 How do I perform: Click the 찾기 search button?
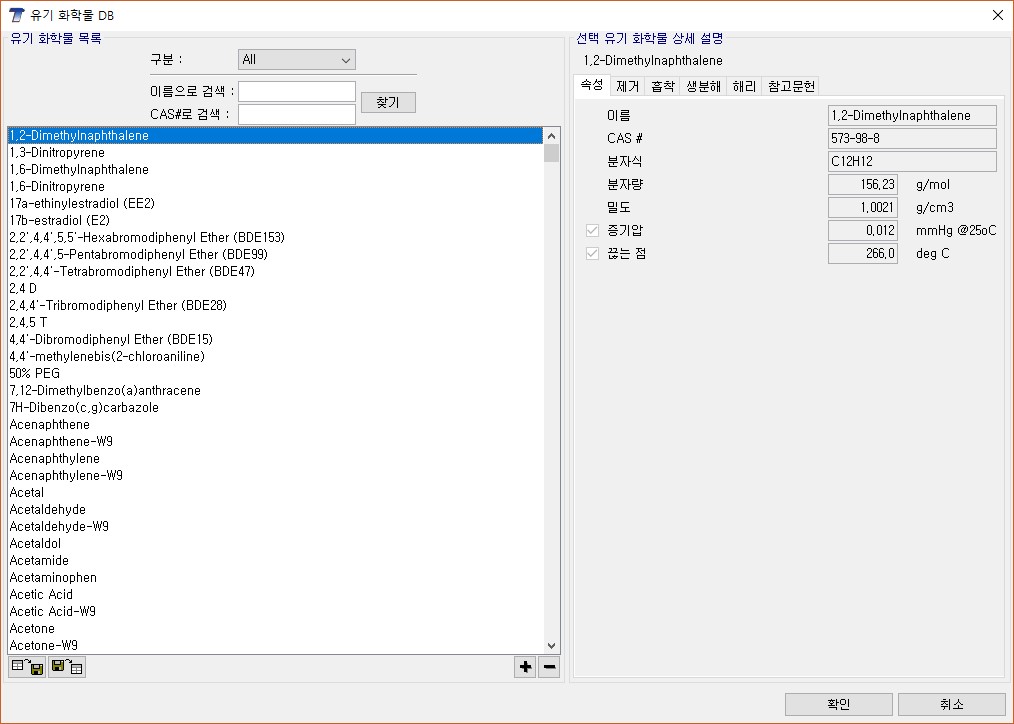click(388, 103)
